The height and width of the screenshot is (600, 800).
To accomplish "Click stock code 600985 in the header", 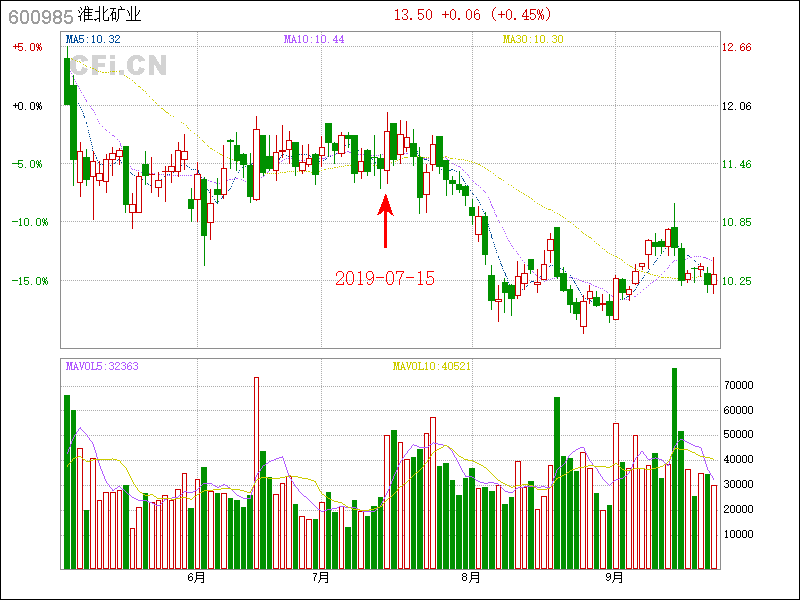I will [x=36, y=15].
